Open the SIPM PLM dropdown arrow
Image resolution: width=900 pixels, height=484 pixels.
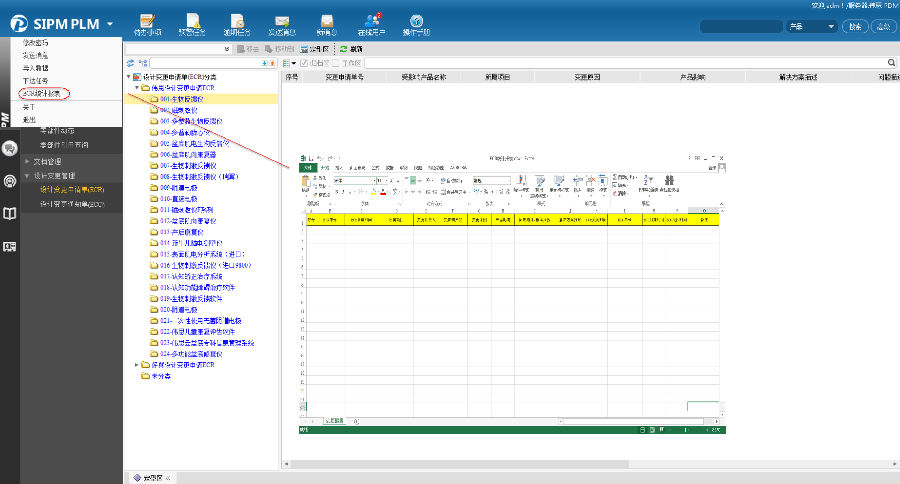point(109,23)
